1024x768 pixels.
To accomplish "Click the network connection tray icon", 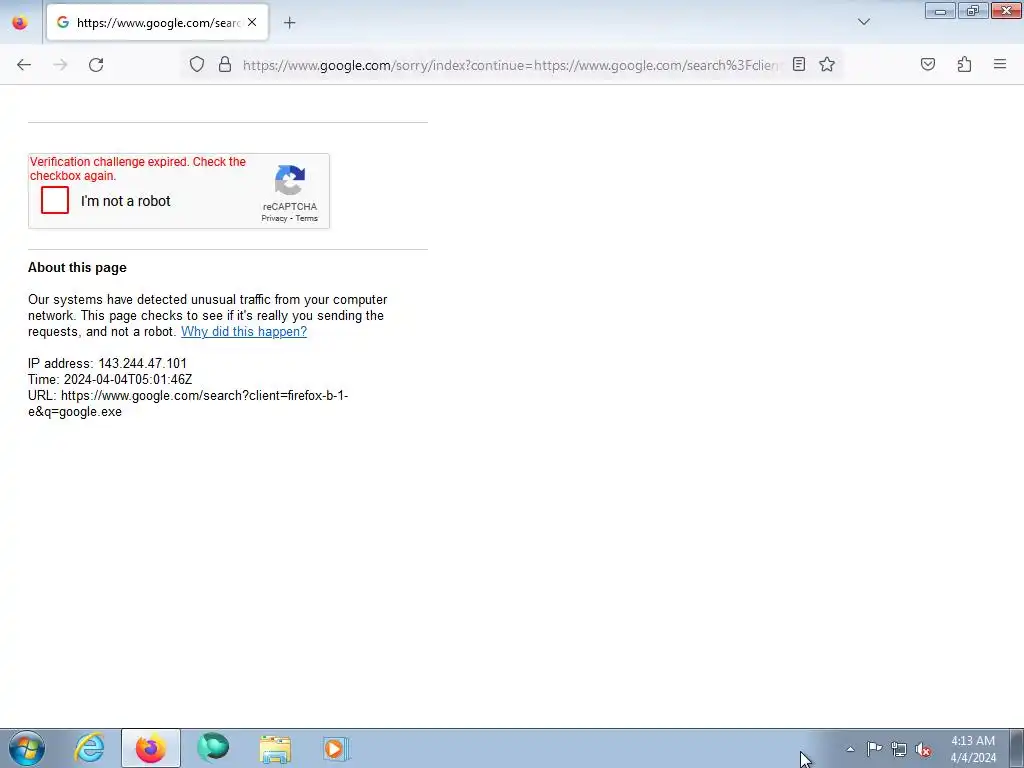I will pos(899,749).
